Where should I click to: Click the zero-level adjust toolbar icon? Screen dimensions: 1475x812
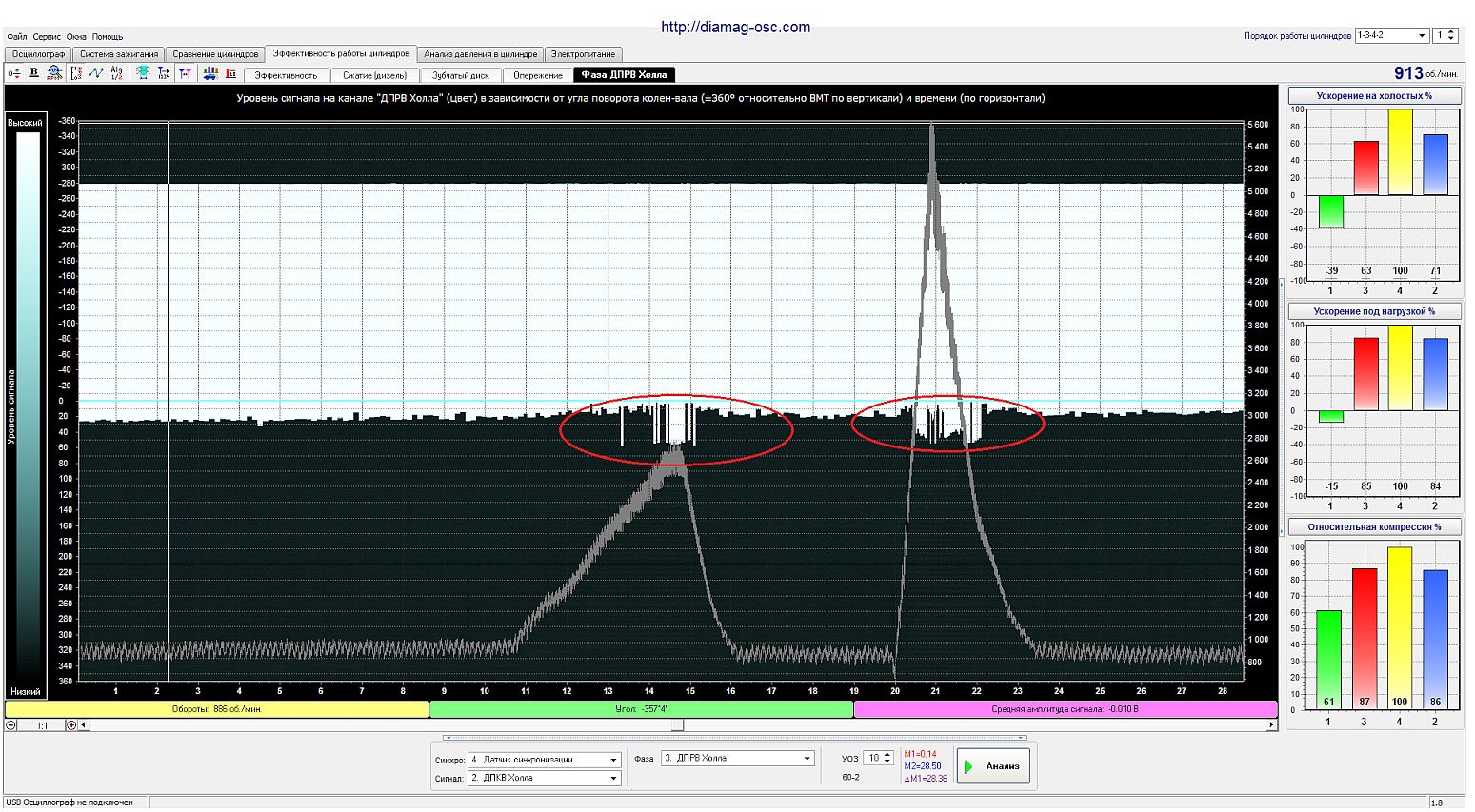(x=13, y=73)
